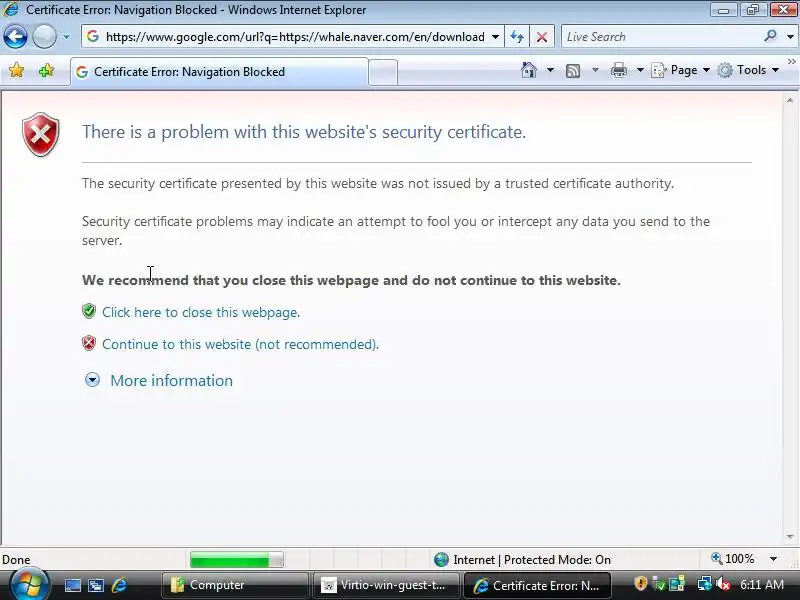The image size is (800, 600).
Task: Print the page using printer icon
Action: 618,70
